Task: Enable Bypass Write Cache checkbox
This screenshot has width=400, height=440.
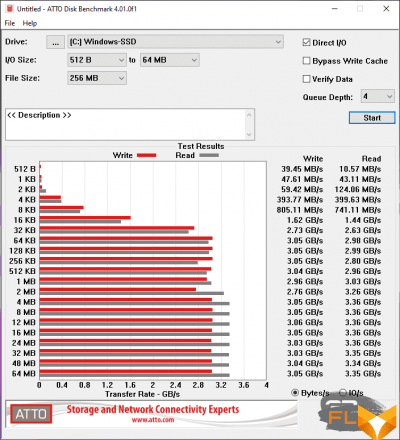Action: (x=306, y=61)
